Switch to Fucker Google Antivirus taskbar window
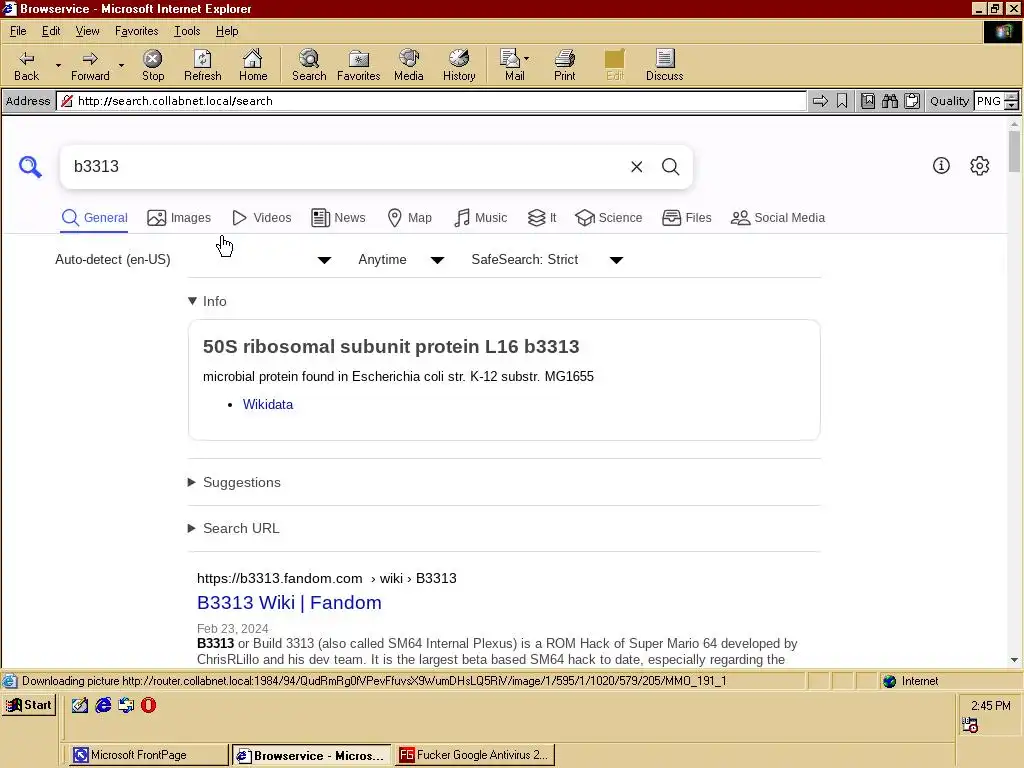Viewport: 1024px width, 768px height. (x=474, y=755)
